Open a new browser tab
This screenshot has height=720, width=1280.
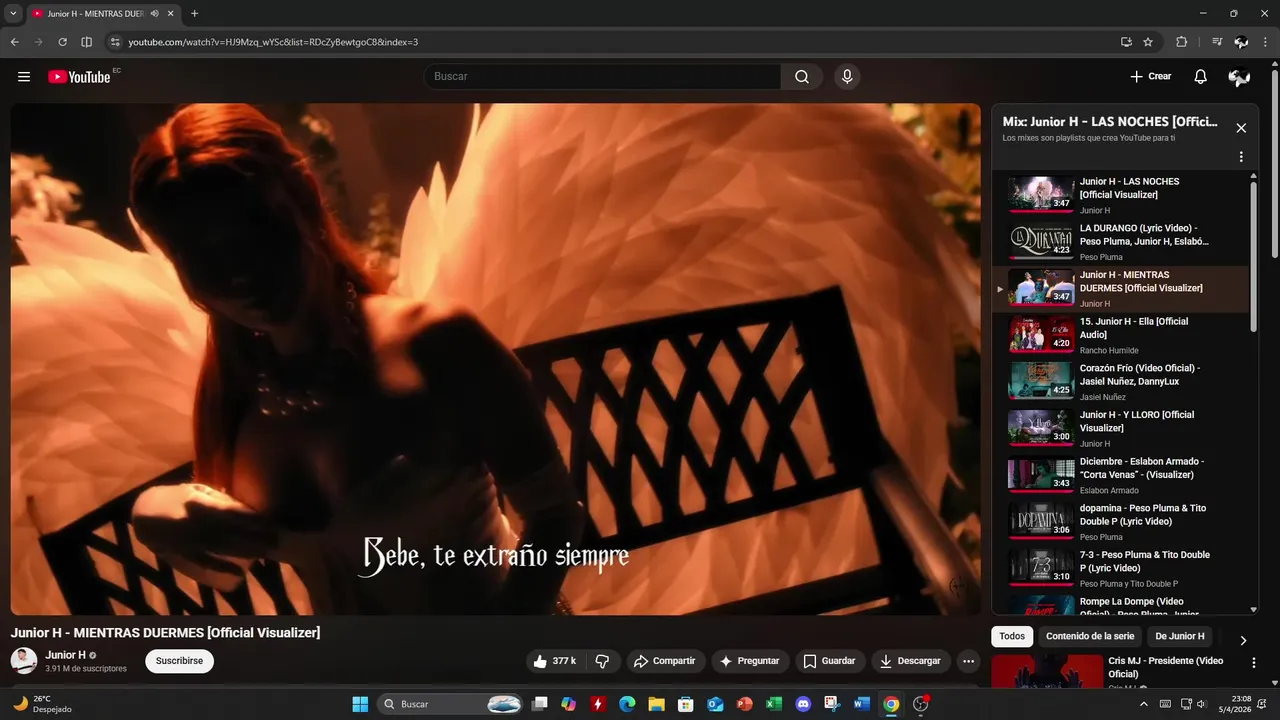(x=194, y=14)
